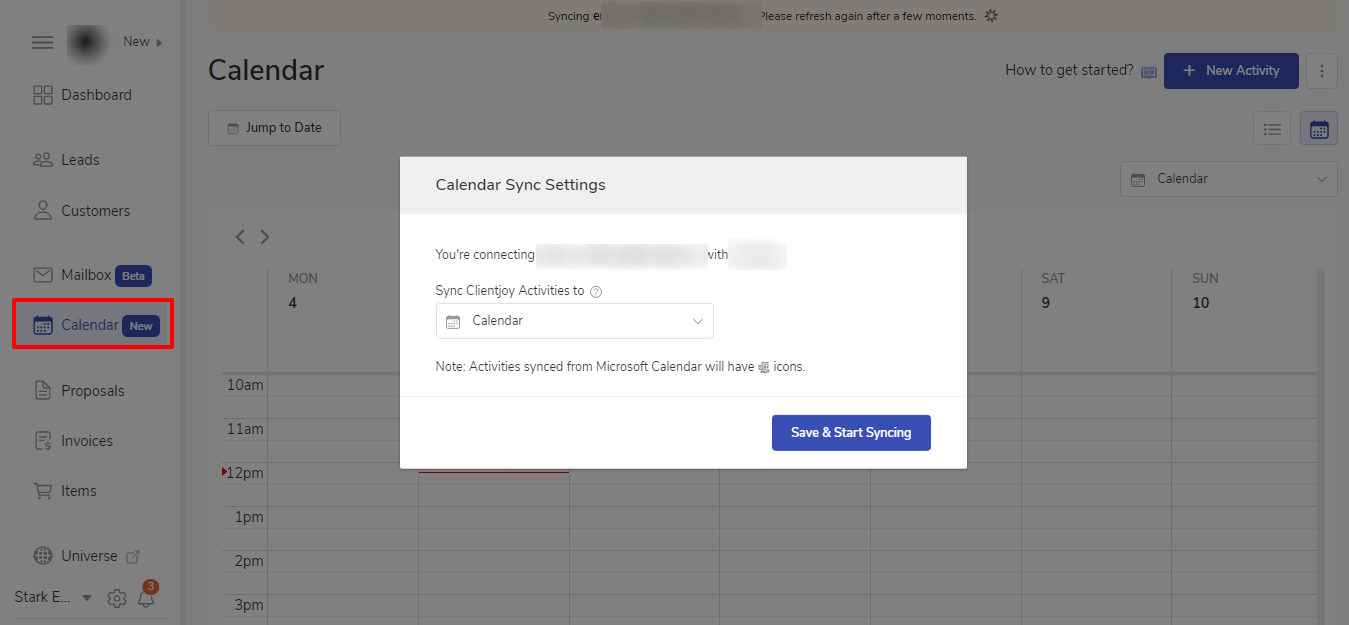Click the three-dot more options icon
This screenshot has width=1349, height=625.
coord(1322,71)
